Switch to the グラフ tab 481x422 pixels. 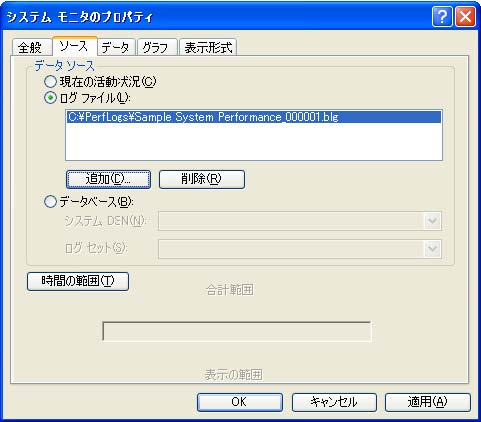tap(156, 47)
